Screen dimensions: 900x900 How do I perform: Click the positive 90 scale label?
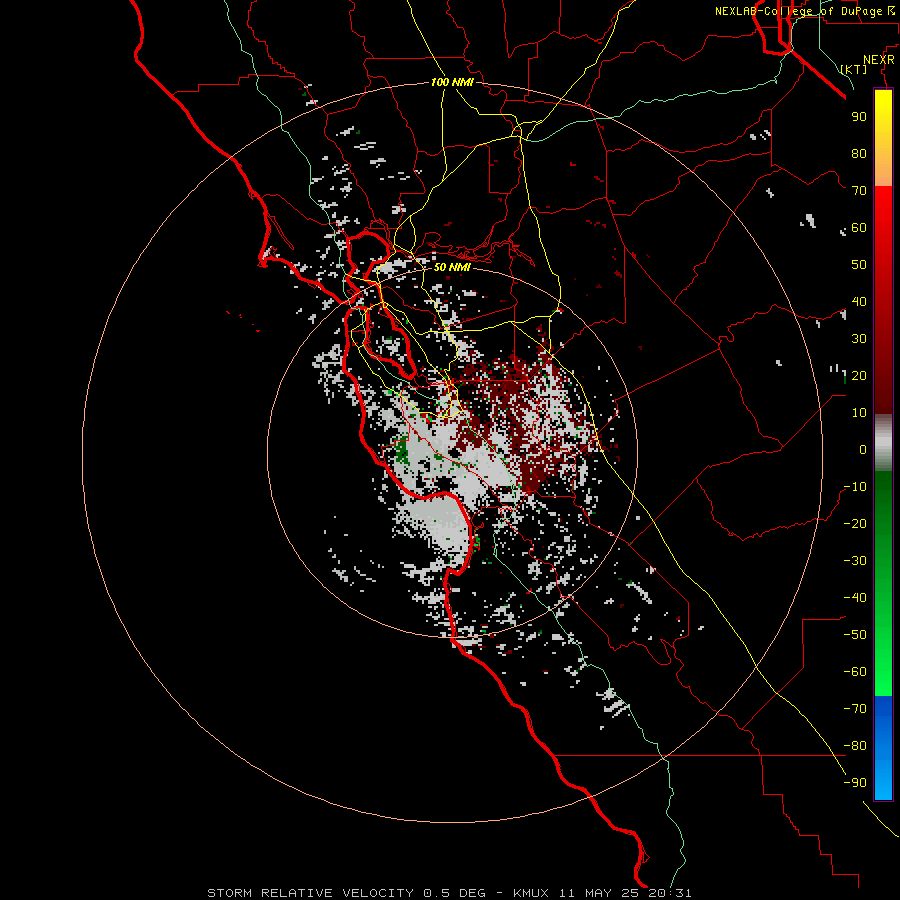point(859,117)
